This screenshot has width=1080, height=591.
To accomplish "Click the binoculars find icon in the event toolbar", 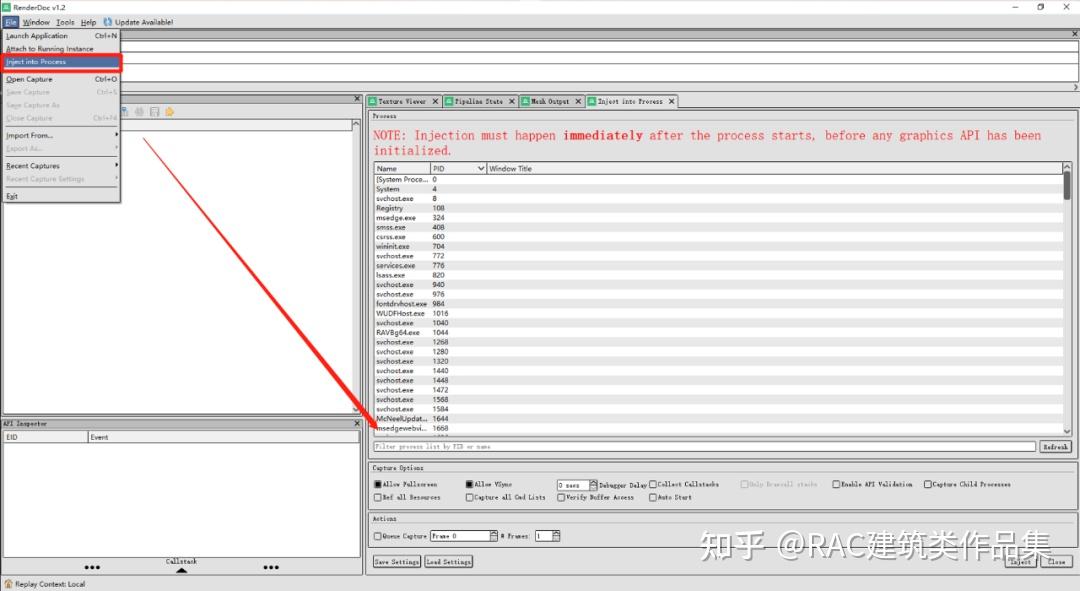I will click(x=139, y=112).
